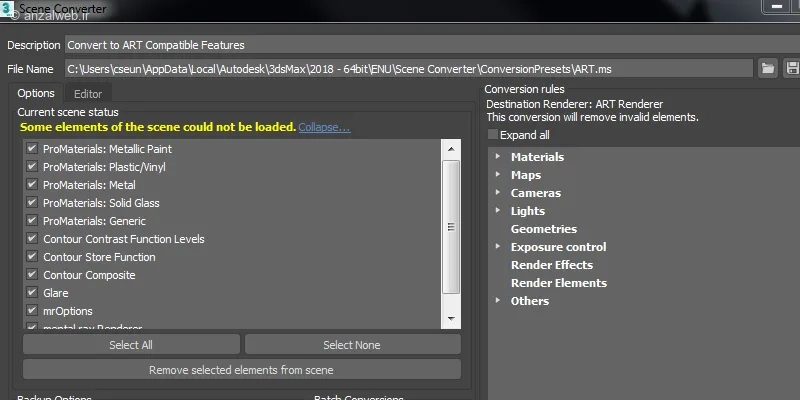This screenshot has height=400, width=800.
Task: Expand the Cameras rule group
Action: point(497,193)
